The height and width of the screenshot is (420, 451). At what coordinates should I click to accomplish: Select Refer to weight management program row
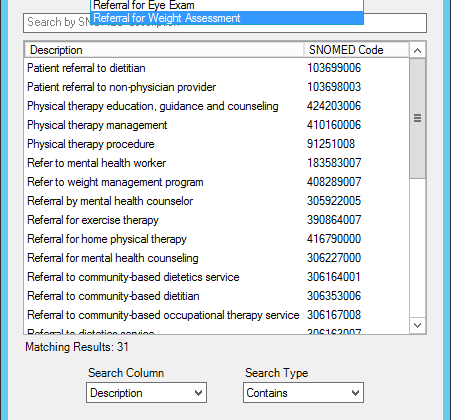[x=217, y=182]
